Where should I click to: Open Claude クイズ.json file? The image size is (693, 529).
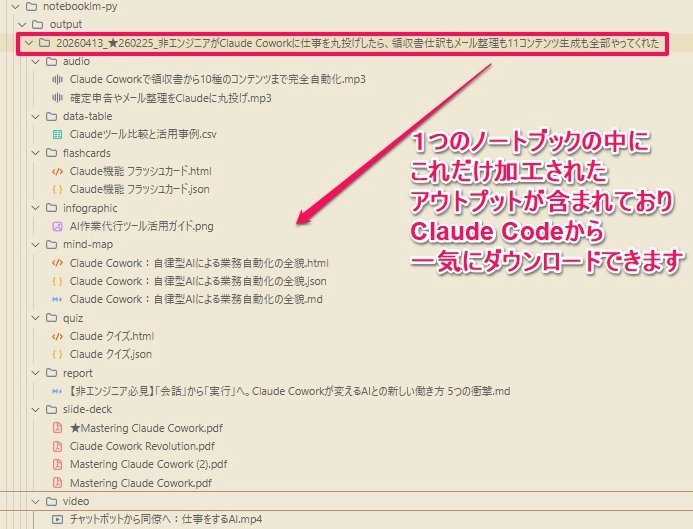point(110,354)
